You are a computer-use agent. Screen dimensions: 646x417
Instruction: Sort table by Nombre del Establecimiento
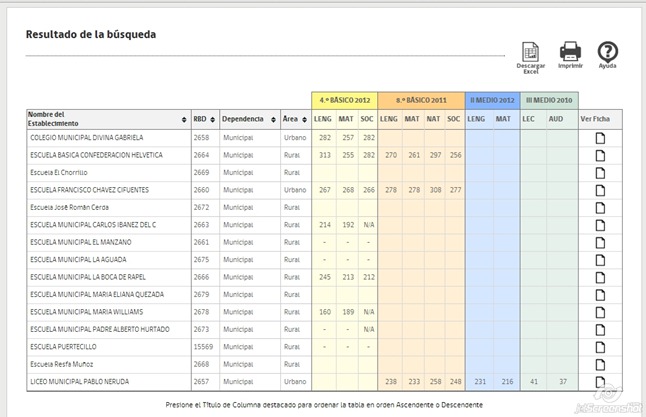(106, 119)
